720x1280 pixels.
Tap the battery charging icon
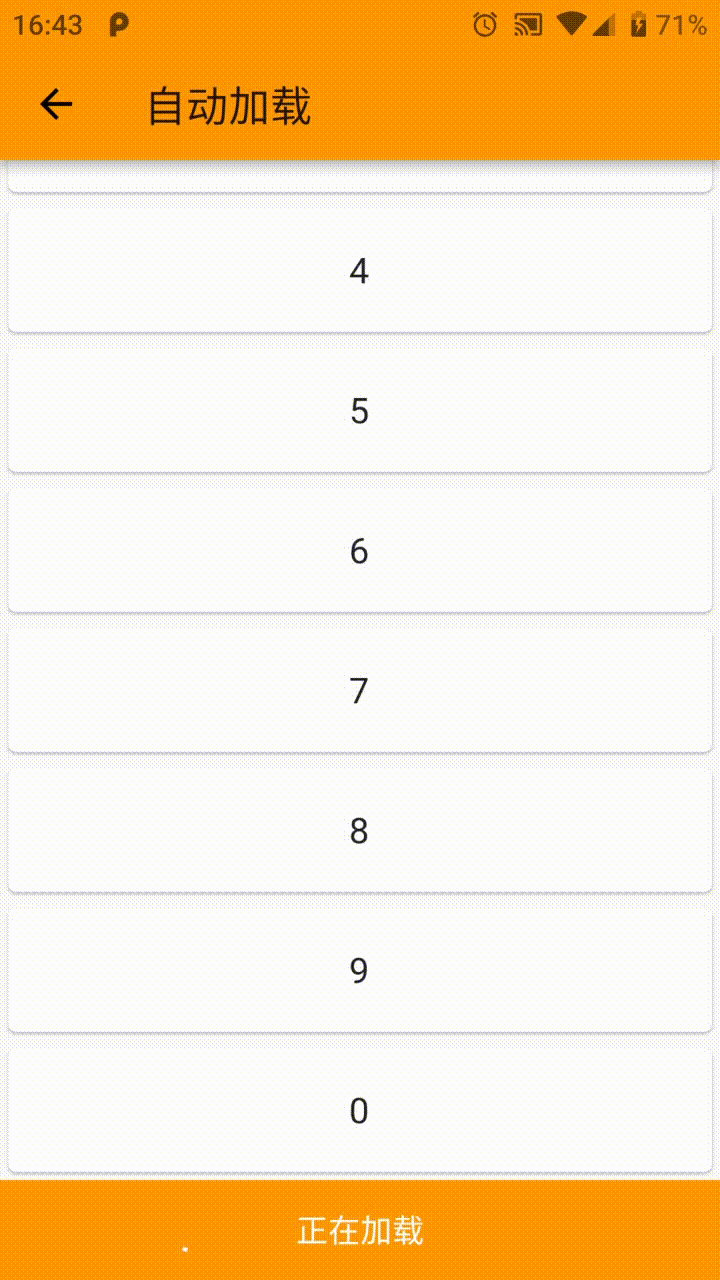point(638,25)
